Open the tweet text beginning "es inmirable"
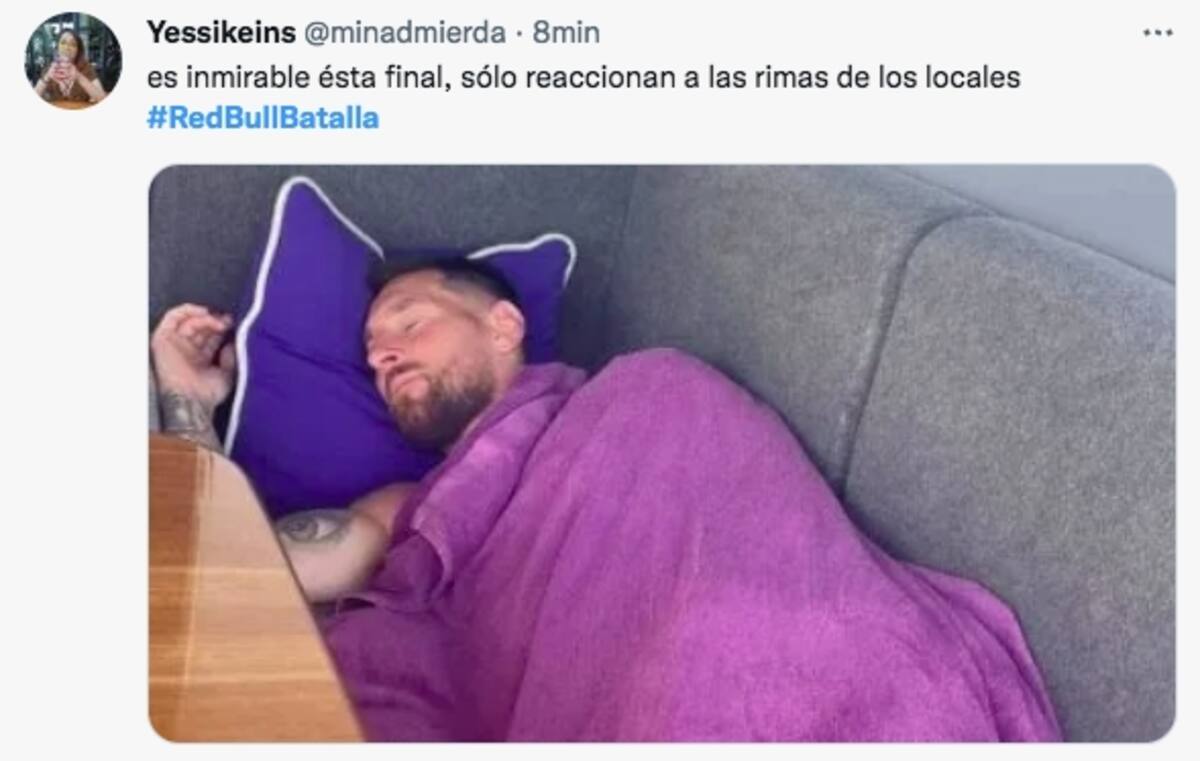This screenshot has height=761, width=1200. tap(584, 77)
